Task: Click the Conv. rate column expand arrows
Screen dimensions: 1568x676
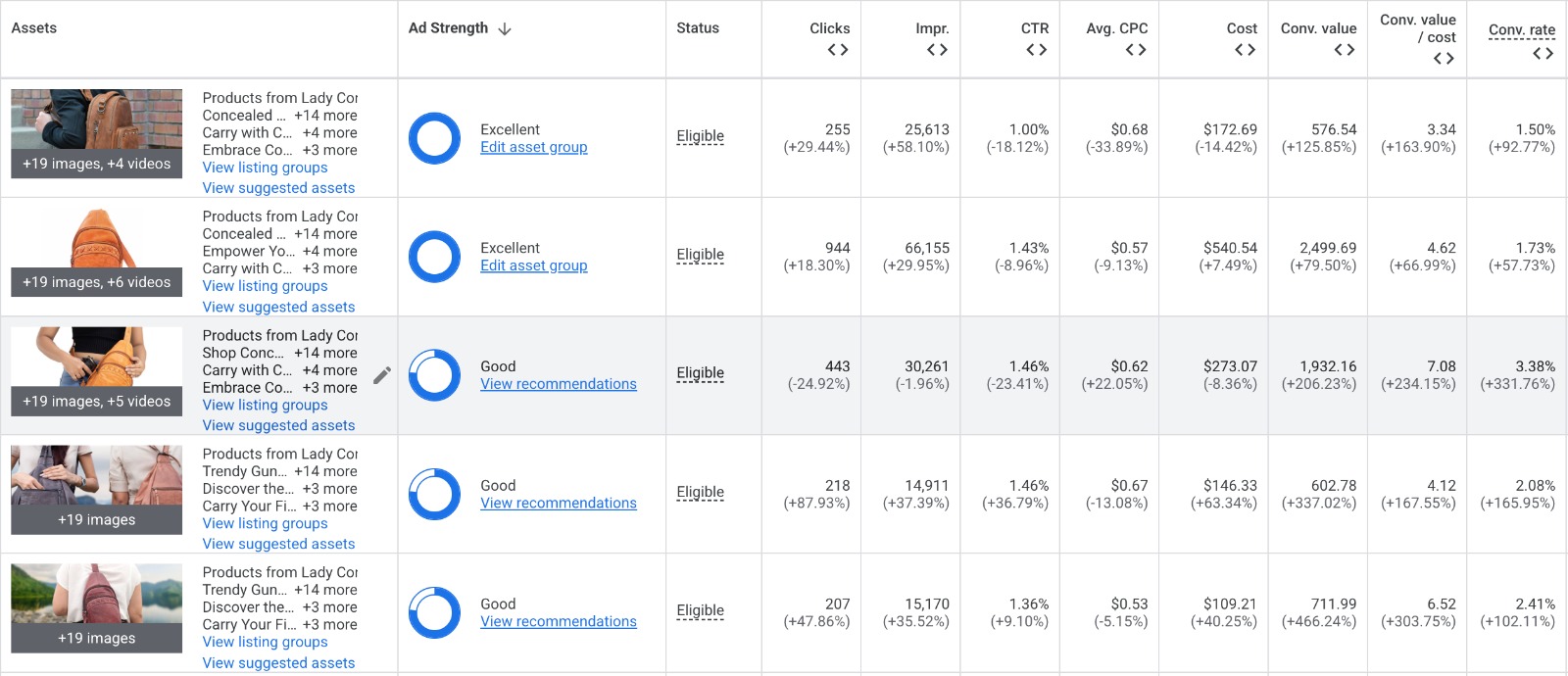Action: click(x=1543, y=54)
